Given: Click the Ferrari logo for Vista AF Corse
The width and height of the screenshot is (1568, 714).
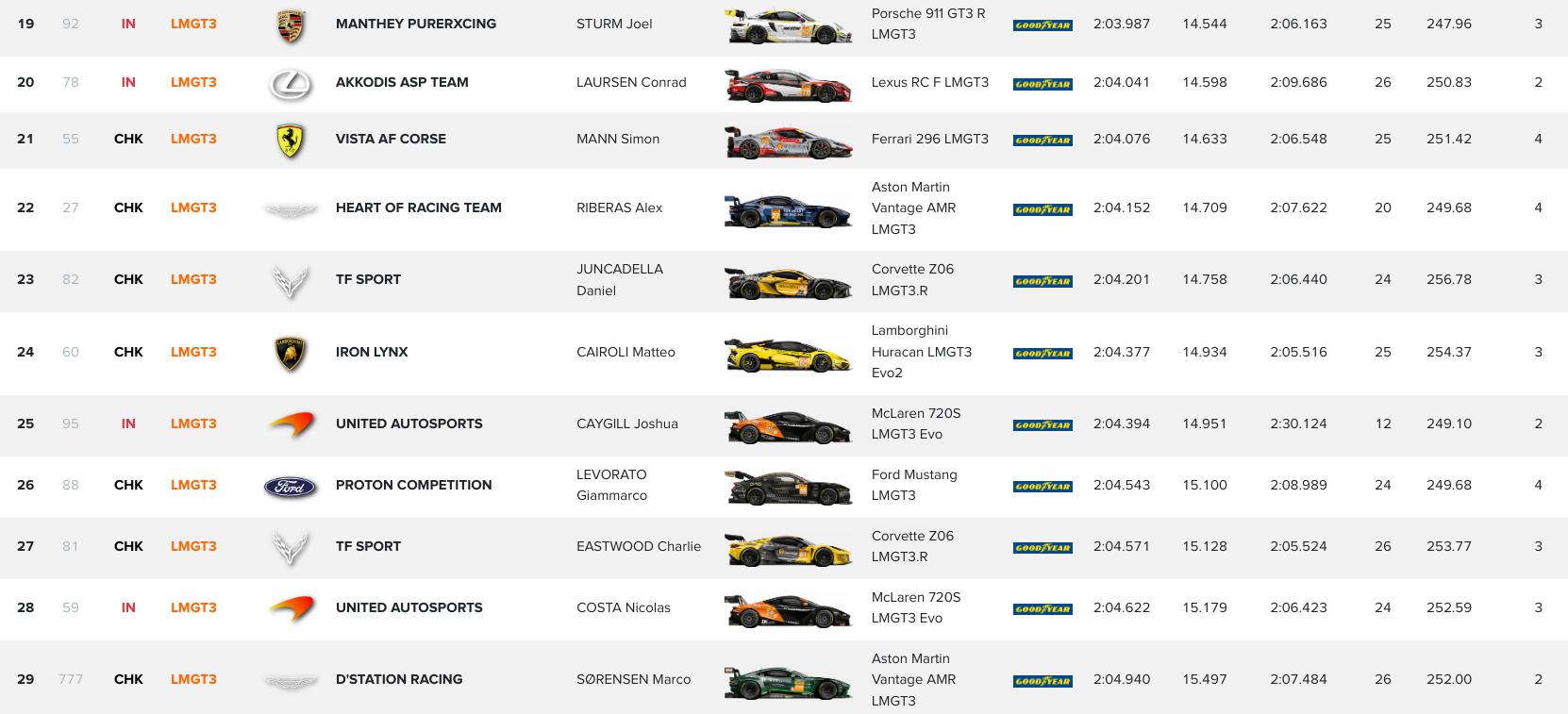Looking at the screenshot, I should (x=291, y=140).
